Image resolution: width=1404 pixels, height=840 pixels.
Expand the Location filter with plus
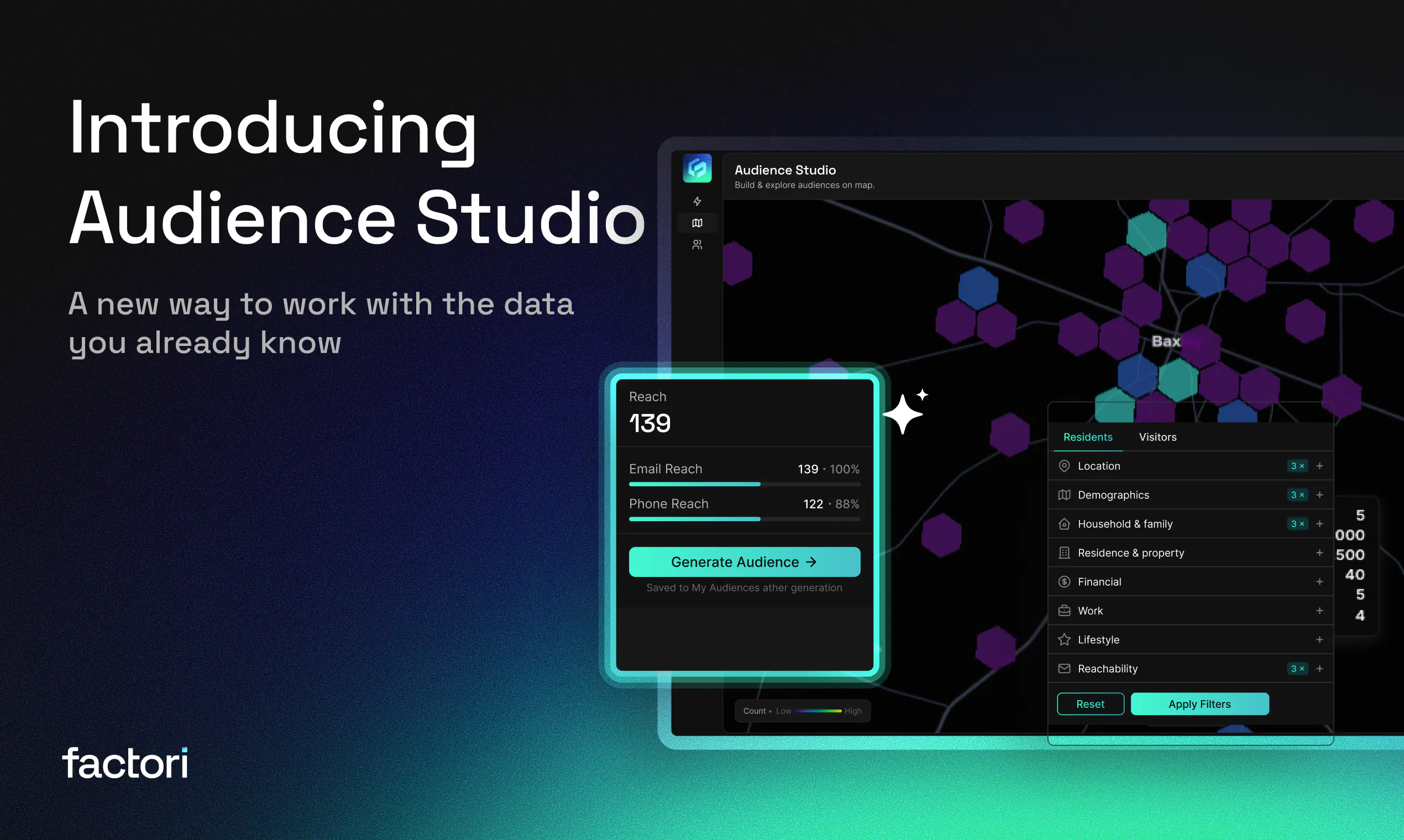tap(1319, 466)
